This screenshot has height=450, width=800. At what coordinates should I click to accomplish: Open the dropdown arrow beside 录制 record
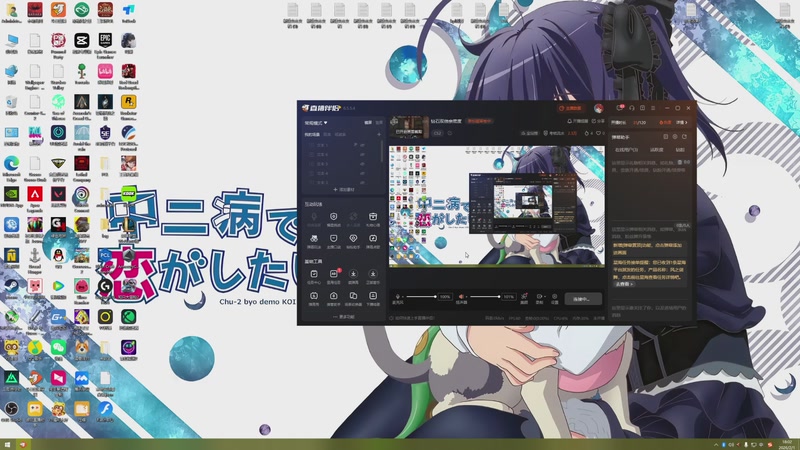click(x=544, y=296)
